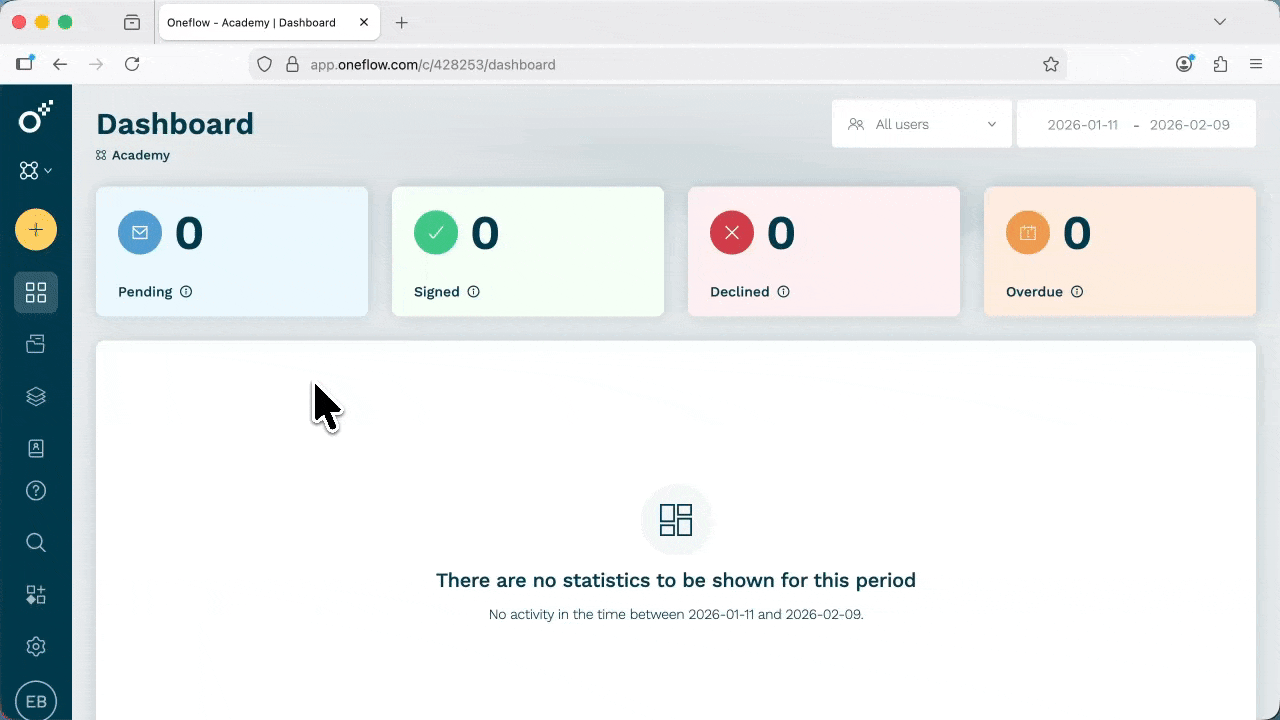The height and width of the screenshot is (720, 1280).
Task: Click the URL address bar
Action: click(x=657, y=64)
